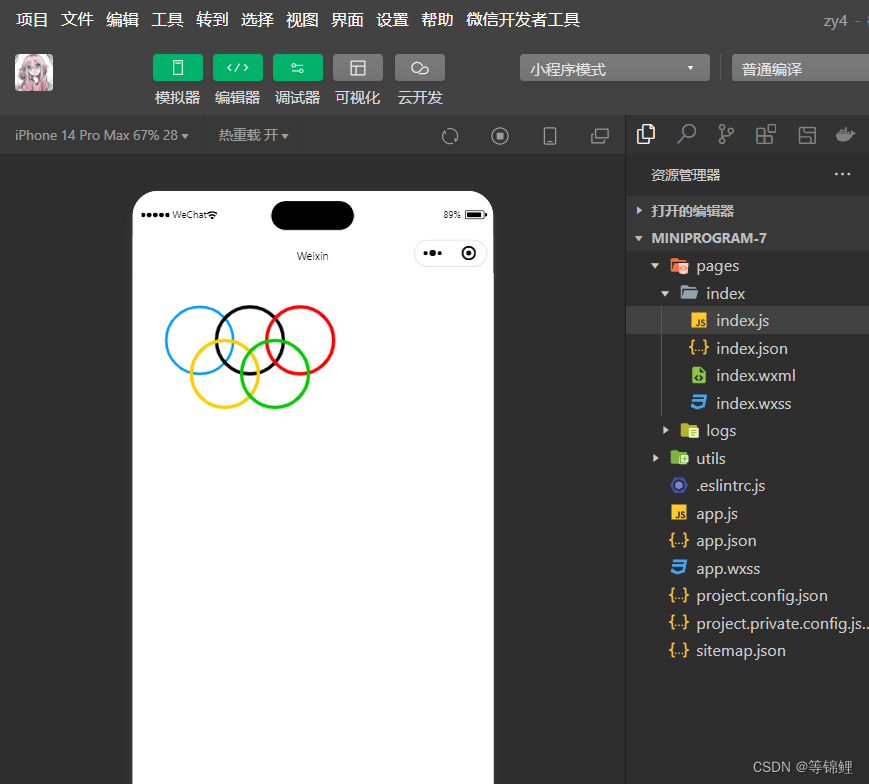Open the 工具 menu

pyautogui.click(x=167, y=20)
